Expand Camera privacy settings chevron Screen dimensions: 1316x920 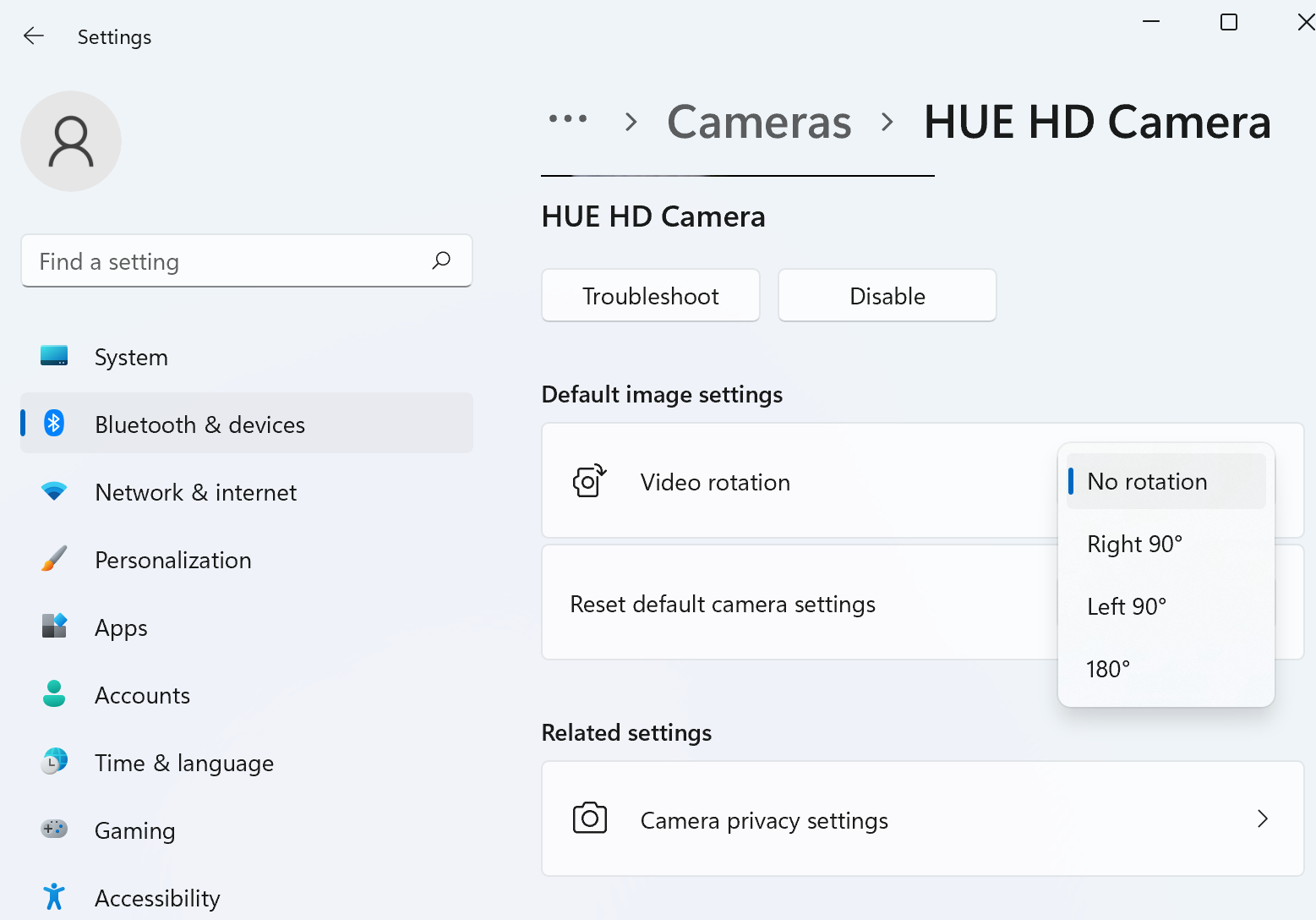tap(1262, 819)
